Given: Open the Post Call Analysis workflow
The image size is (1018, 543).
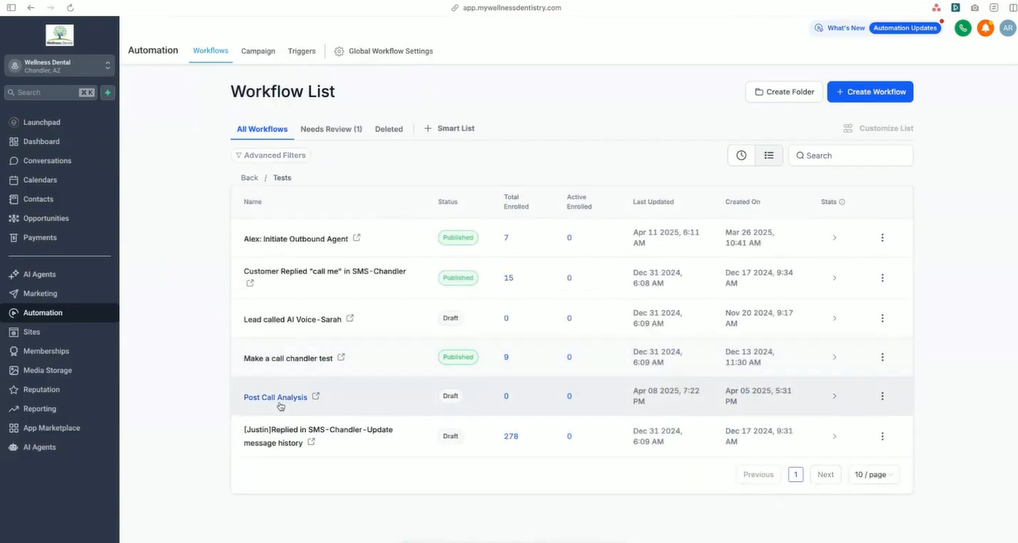Looking at the screenshot, I should [x=275, y=397].
